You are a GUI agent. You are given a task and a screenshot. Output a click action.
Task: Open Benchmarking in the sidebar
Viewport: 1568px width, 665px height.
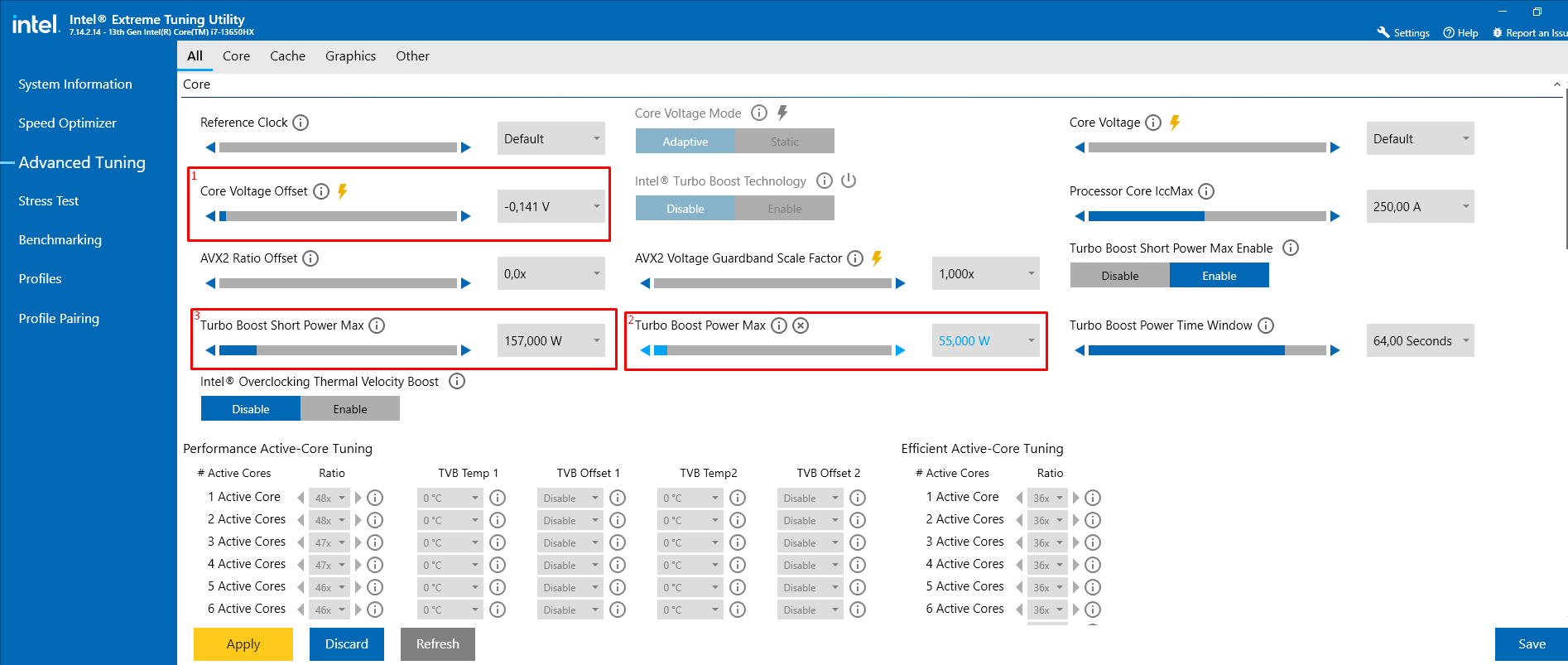(60, 239)
